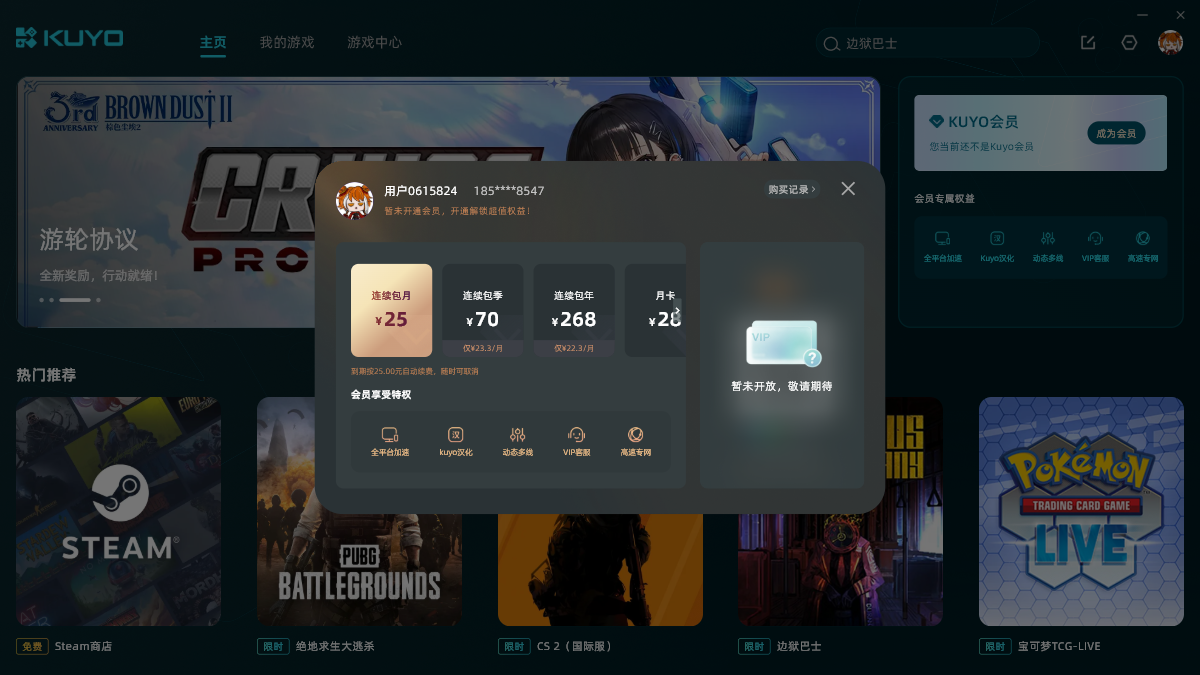Image resolution: width=1200 pixels, height=675 pixels.
Task: Click the KUYO会员 diamond icon
Action: pyautogui.click(x=936, y=121)
